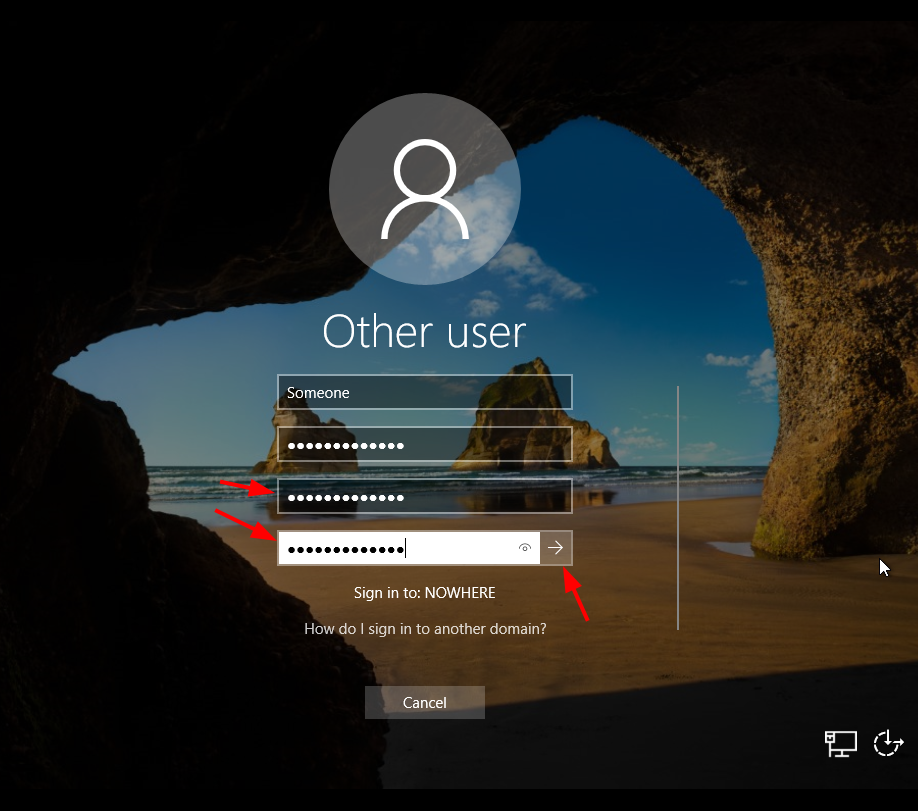This screenshot has height=811, width=918.
Task: Click the 'Other user' heading
Action: pos(424,331)
